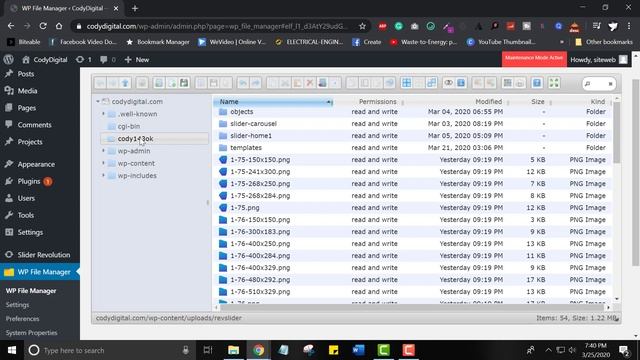Viewport: 640px width, 360px height.
Task: Click the Maintenance Mode Active button
Action: click(534, 58)
